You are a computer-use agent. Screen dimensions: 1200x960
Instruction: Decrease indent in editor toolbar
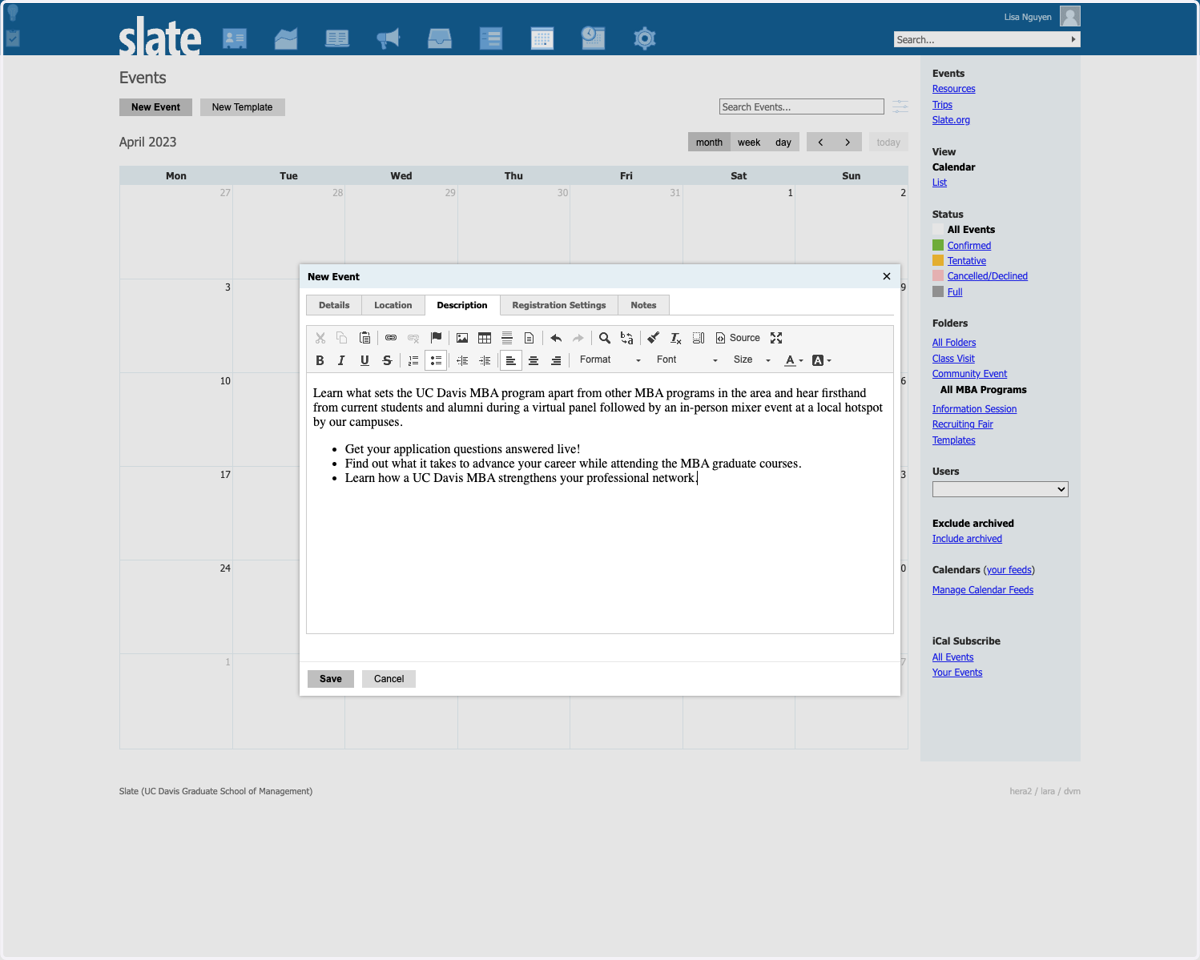462,360
